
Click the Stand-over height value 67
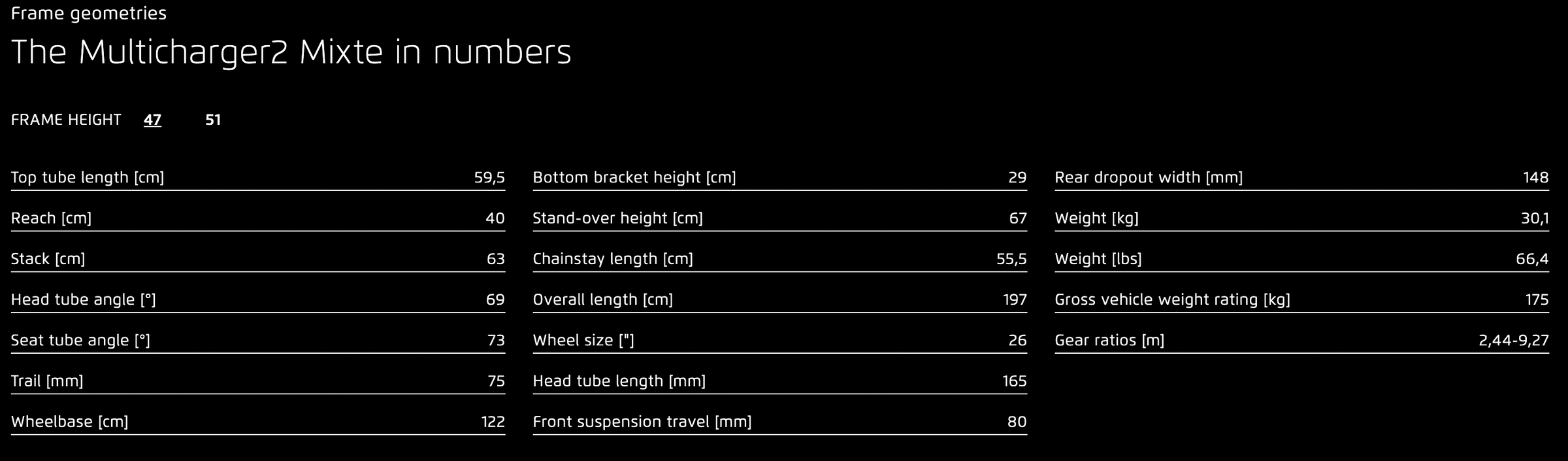1018,218
